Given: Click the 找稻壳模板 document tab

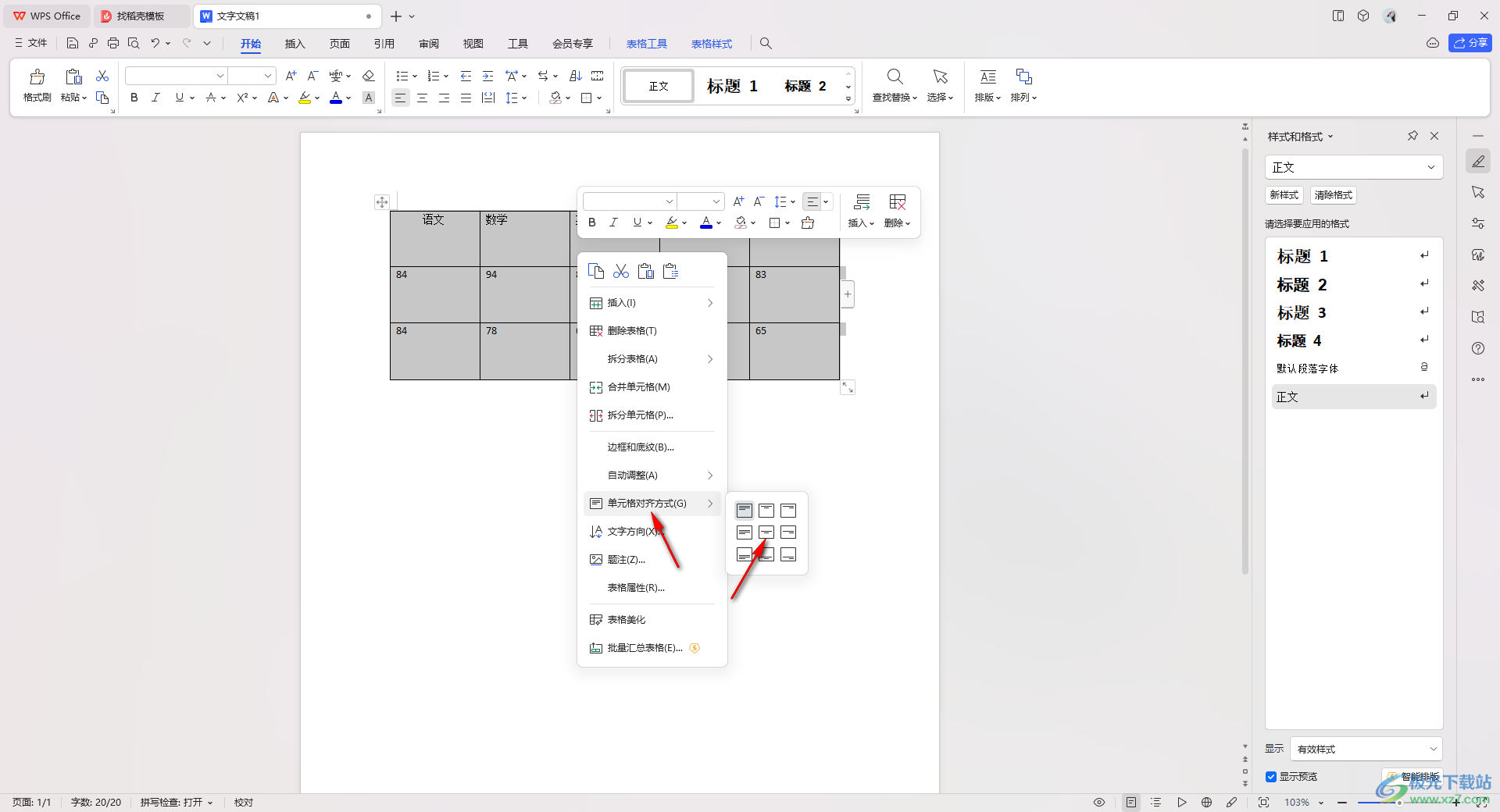Looking at the screenshot, I should 141,16.
